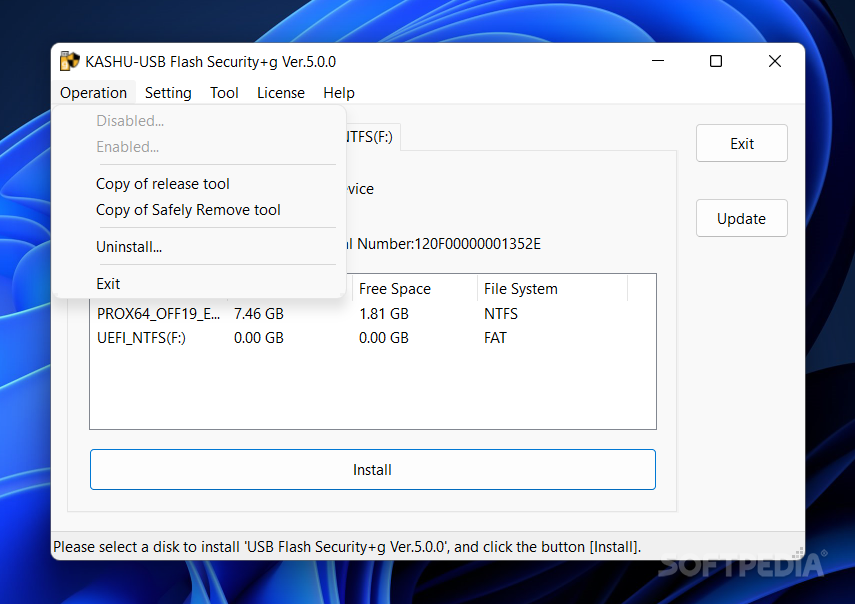
Task: Switch to the NTFS(F:) tab
Action: click(x=373, y=137)
